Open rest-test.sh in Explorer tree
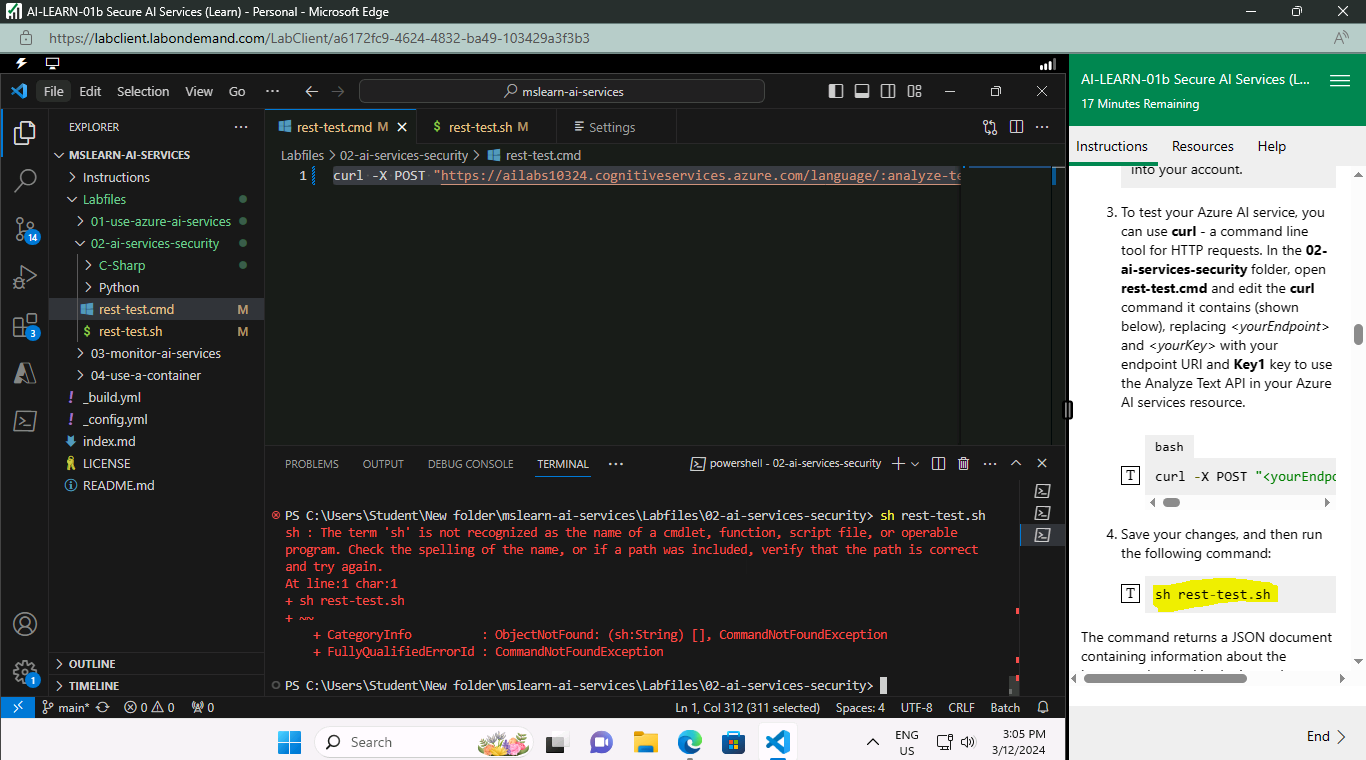This screenshot has height=760, width=1366. click(157, 331)
